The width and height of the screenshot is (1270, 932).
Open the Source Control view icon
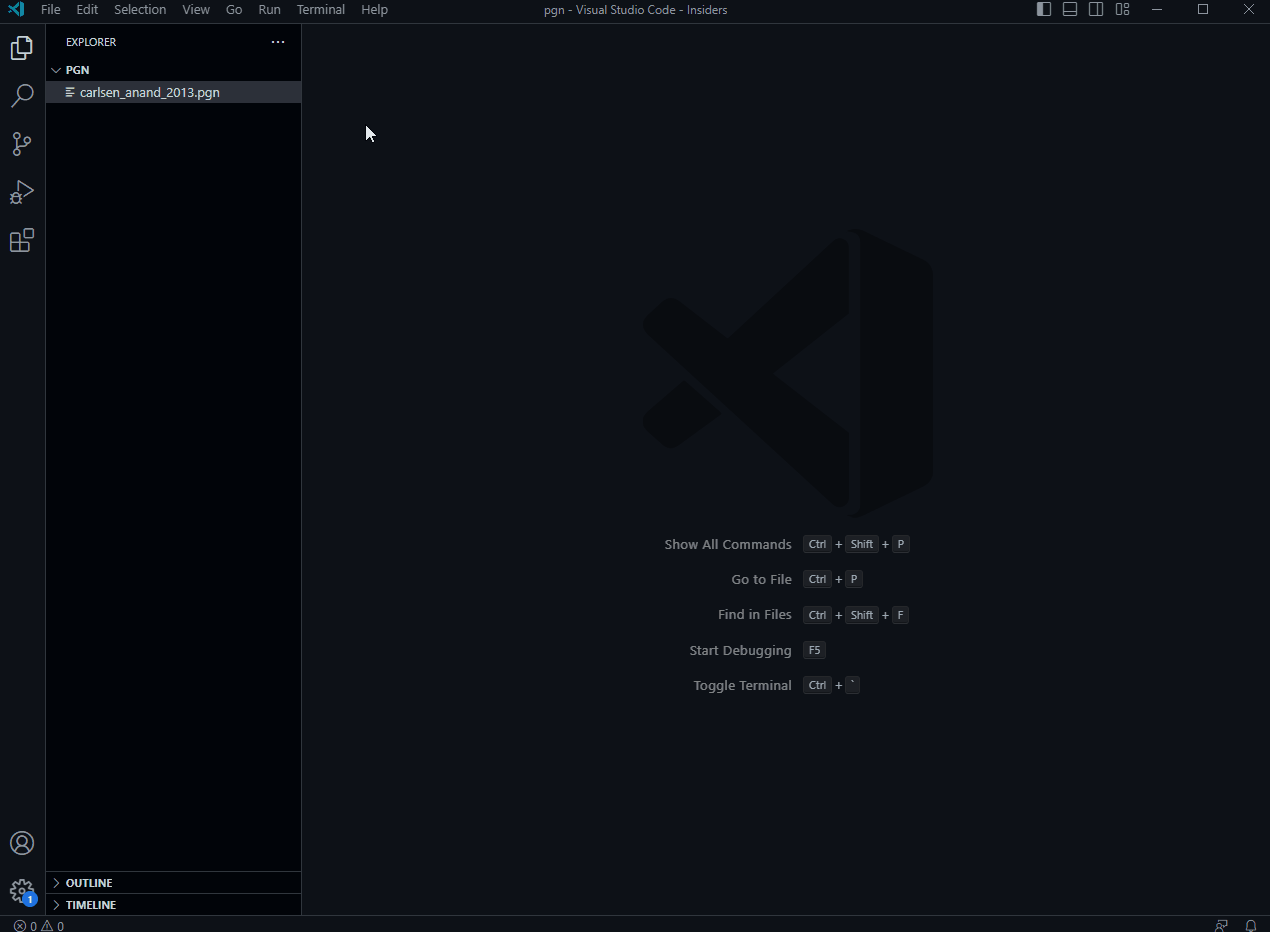tap(22, 144)
